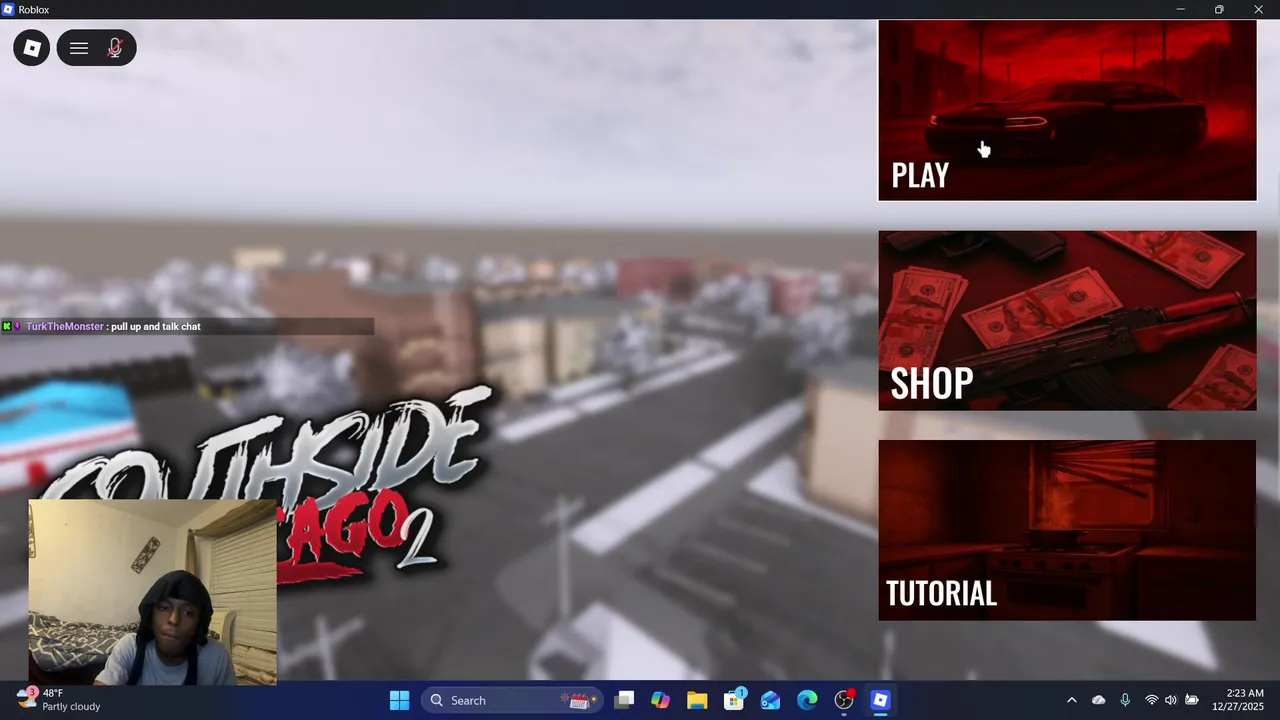Open the Windows Start menu
Screen dimensions: 1280x720
[x=399, y=700]
